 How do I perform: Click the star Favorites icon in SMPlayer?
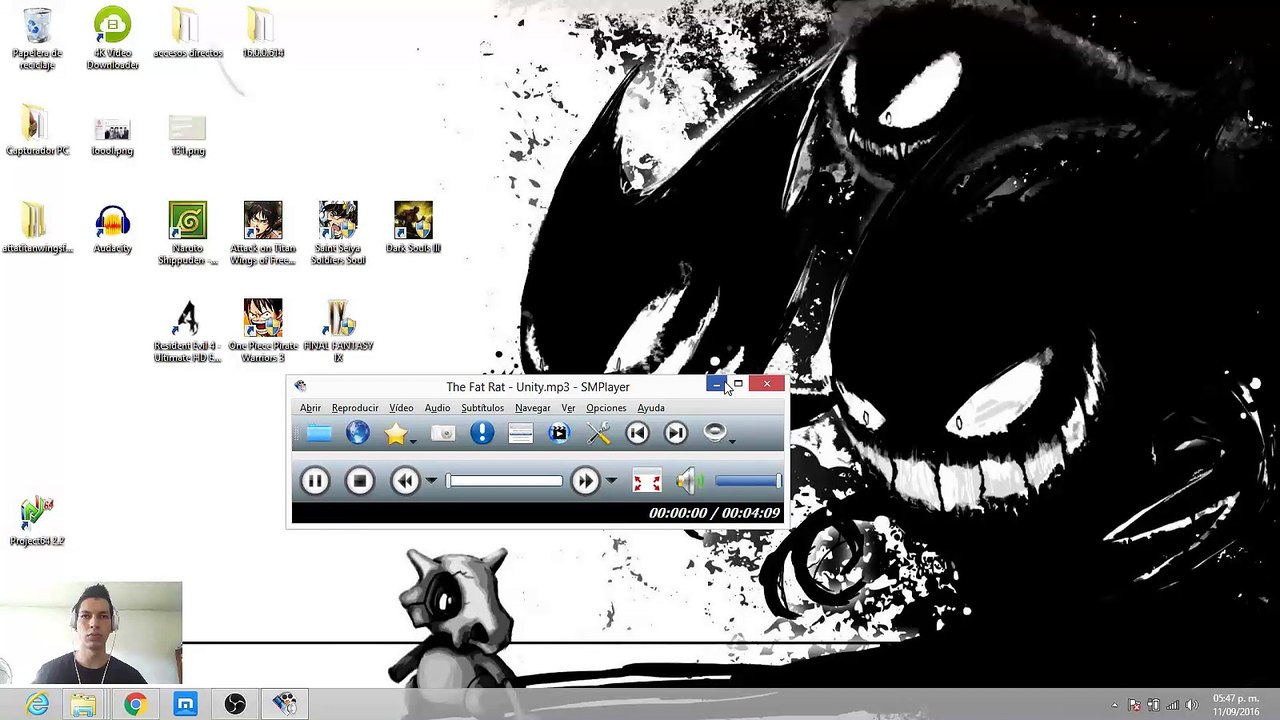click(x=395, y=433)
